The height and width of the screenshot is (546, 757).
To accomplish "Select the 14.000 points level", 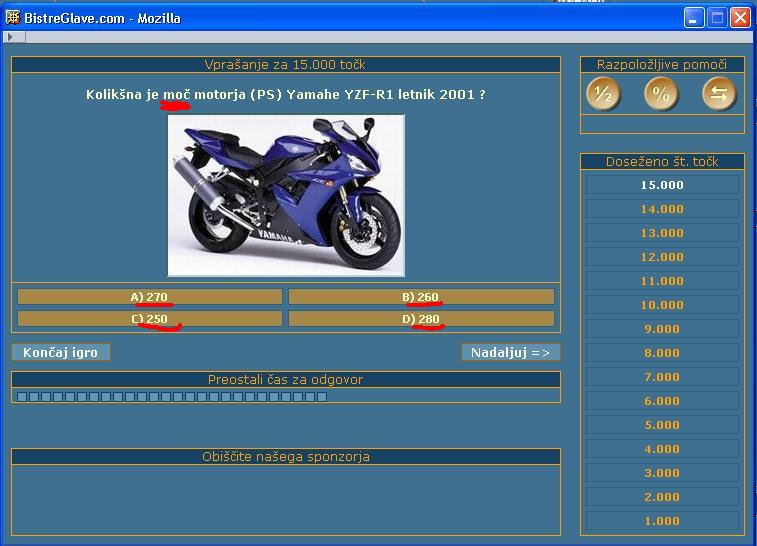I will coord(662,209).
